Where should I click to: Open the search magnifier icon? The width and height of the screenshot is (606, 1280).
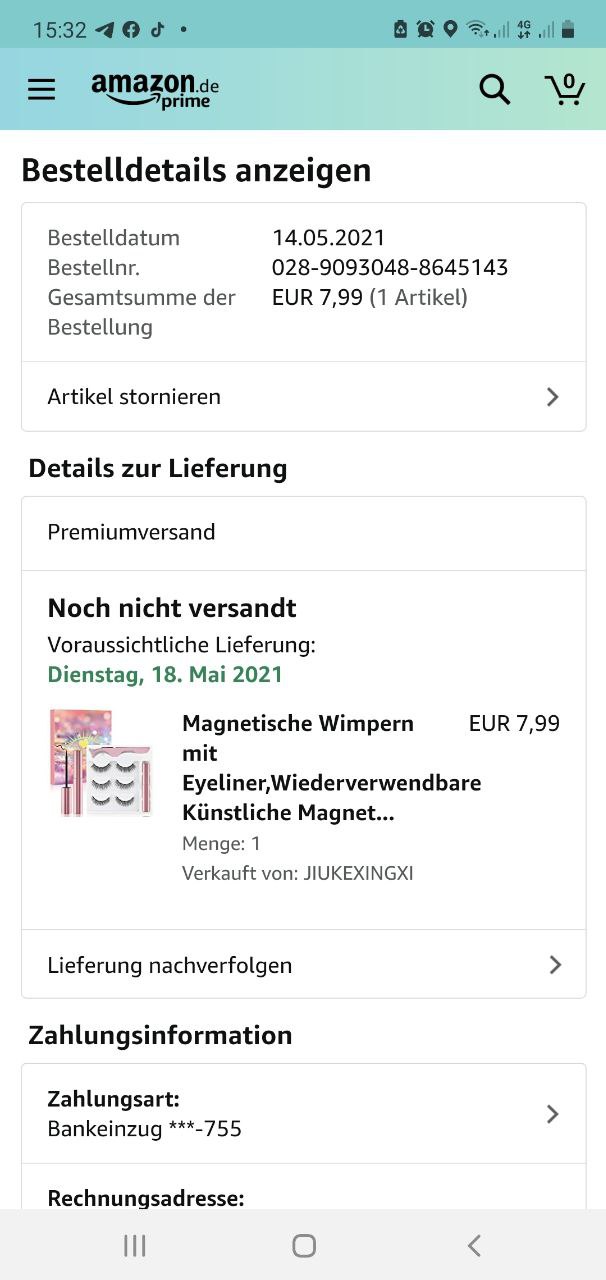pyautogui.click(x=494, y=90)
